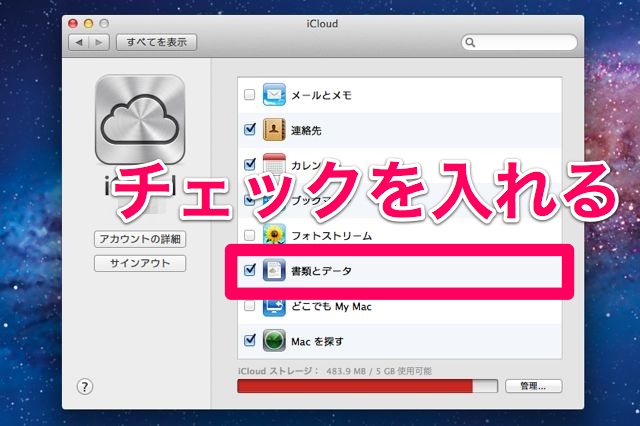Image resolution: width=640 pixels, height=426 pixels.
Task: Click the large iCloud cloud logo
Action: (140, 120)
